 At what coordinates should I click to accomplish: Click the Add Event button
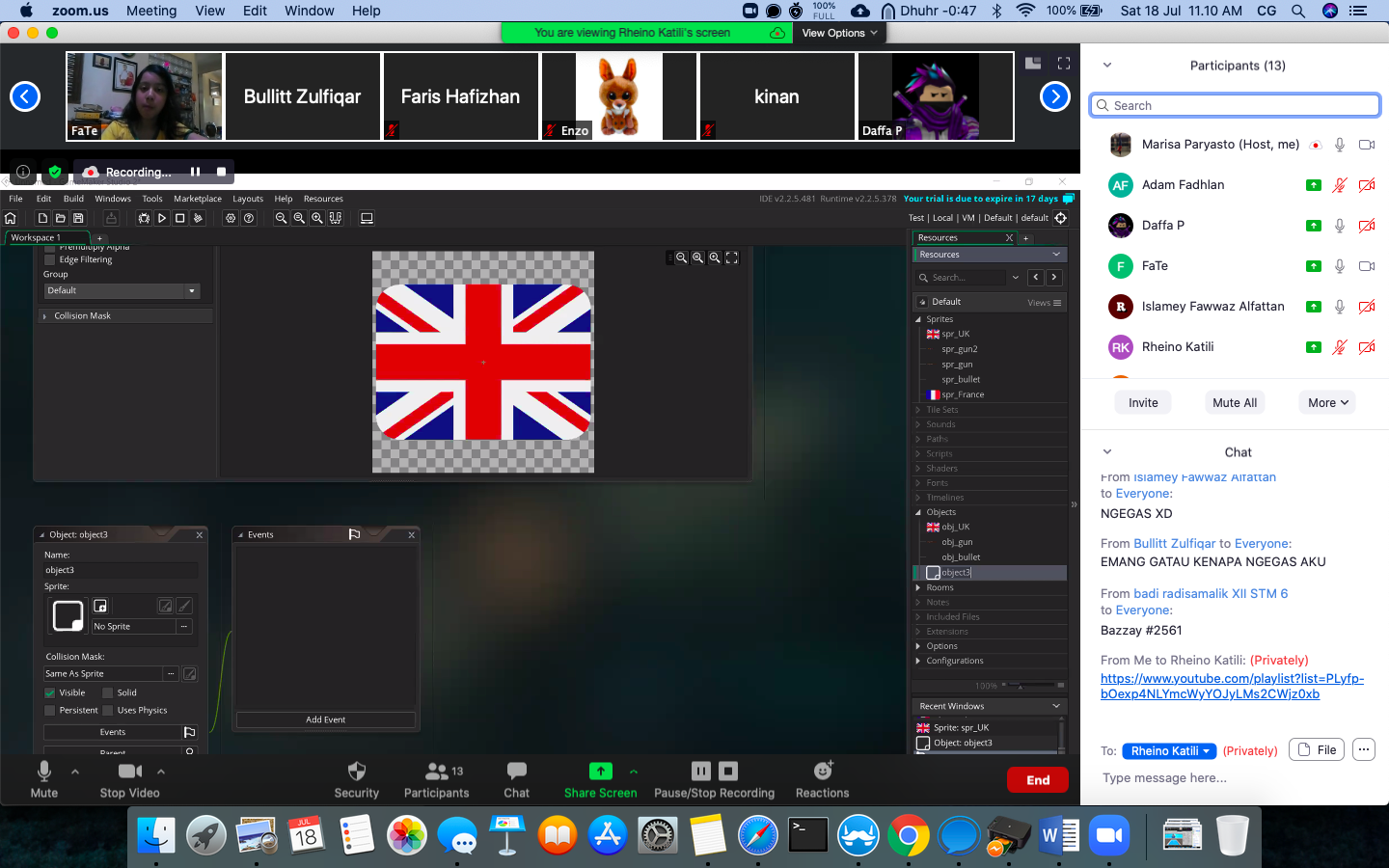pos(326,719)
